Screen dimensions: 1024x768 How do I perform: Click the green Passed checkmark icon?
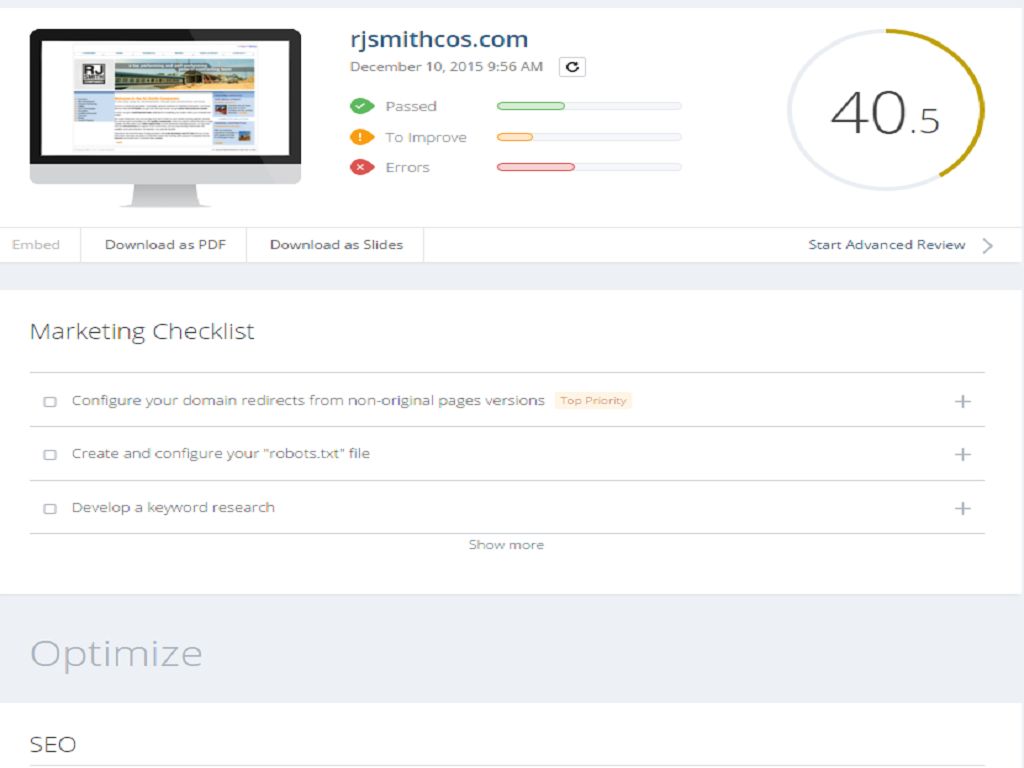362,106
